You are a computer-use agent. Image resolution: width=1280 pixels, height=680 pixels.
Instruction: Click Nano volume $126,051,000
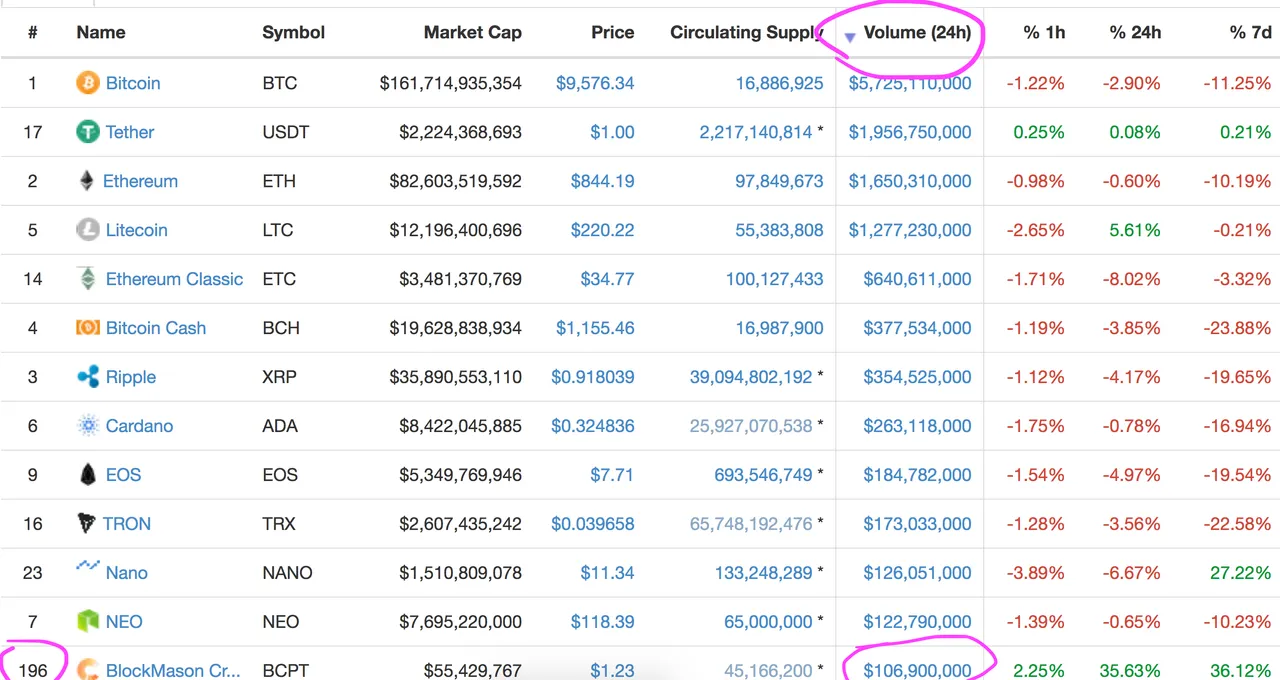[x=917, y=573]
